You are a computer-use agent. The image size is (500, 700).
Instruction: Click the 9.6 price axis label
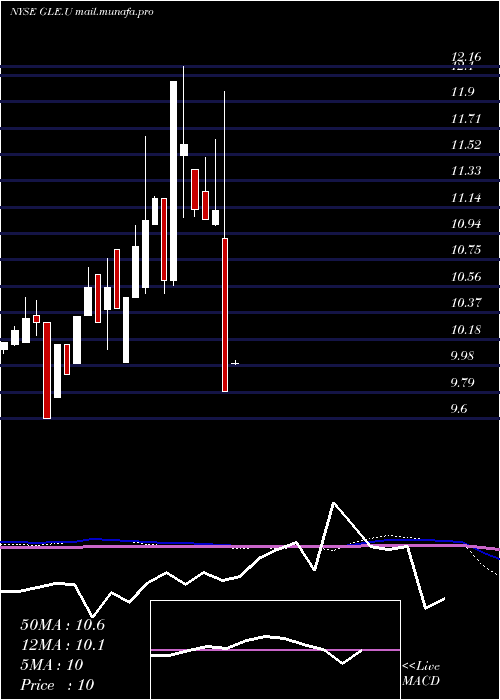click(x=459, y=408)
